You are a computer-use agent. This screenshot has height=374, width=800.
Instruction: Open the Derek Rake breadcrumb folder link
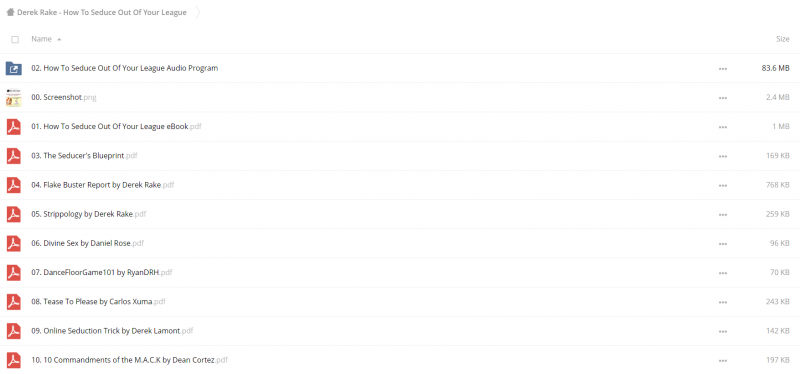[x=102, y=12]
